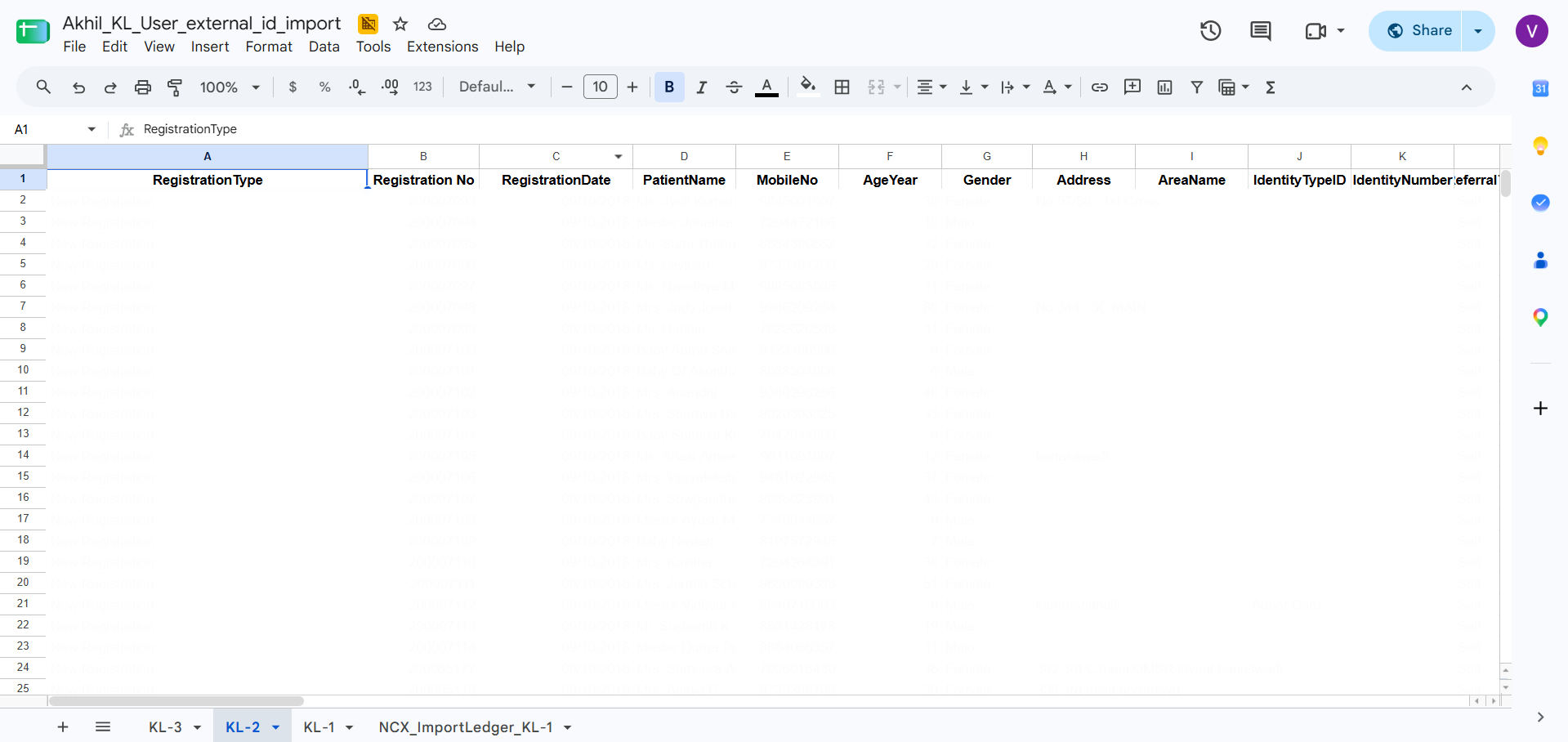
Task: Show all sheets list
Action: (x=103, y=726)
